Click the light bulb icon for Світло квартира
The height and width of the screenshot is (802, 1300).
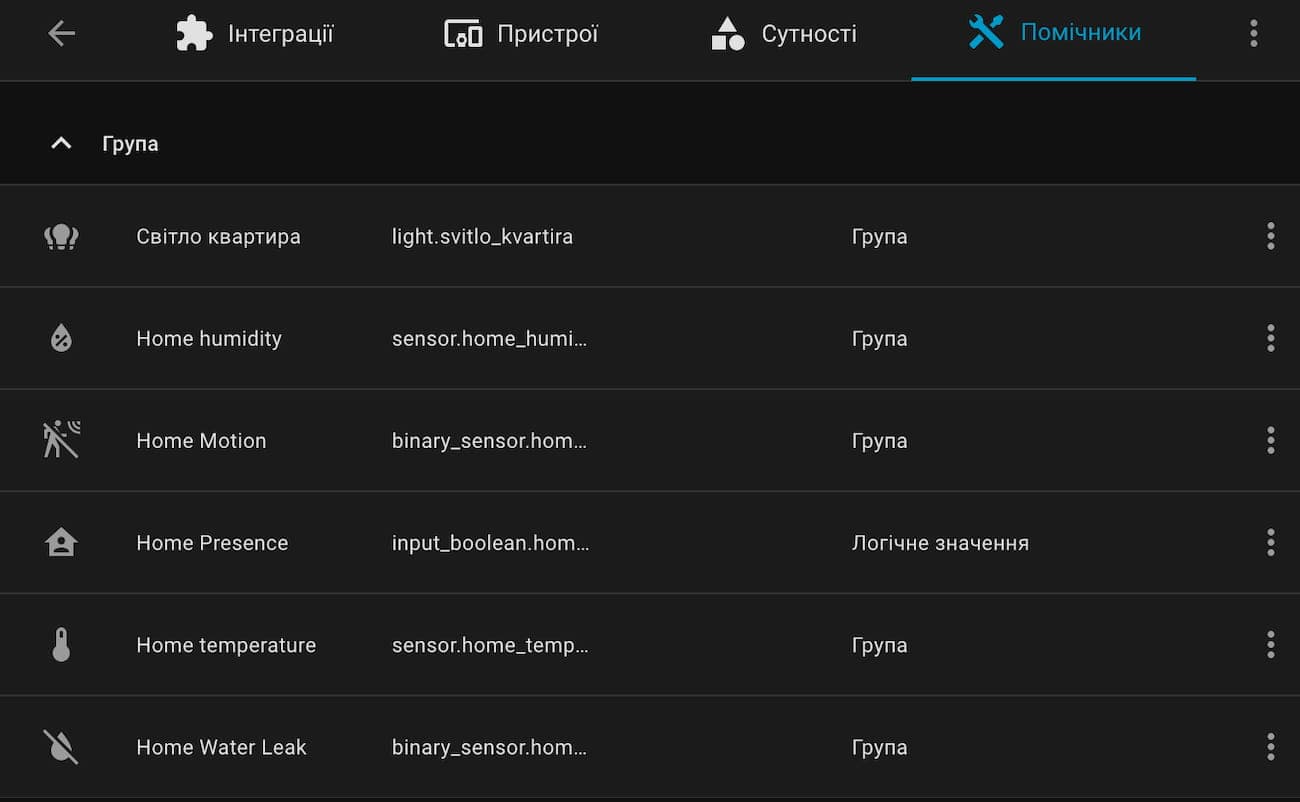point(61,236)
